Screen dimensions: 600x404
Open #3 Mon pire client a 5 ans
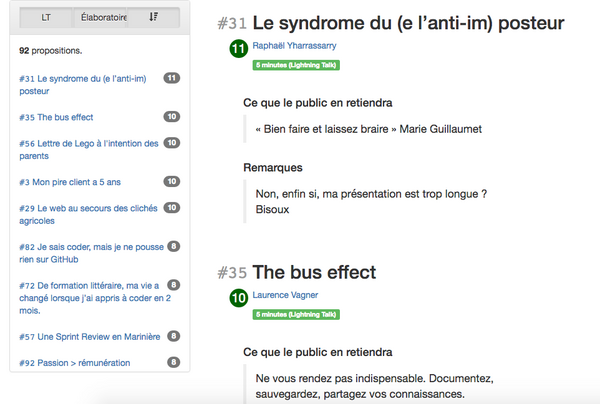(70, 182)
